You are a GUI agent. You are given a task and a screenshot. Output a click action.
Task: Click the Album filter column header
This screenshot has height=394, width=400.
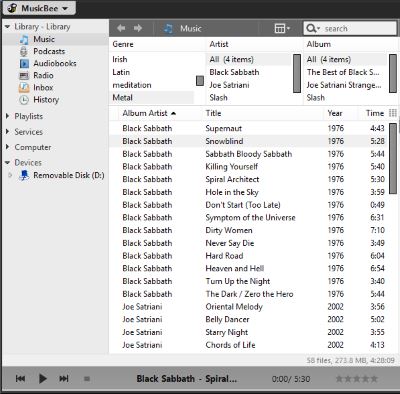[x=319, y=44]
